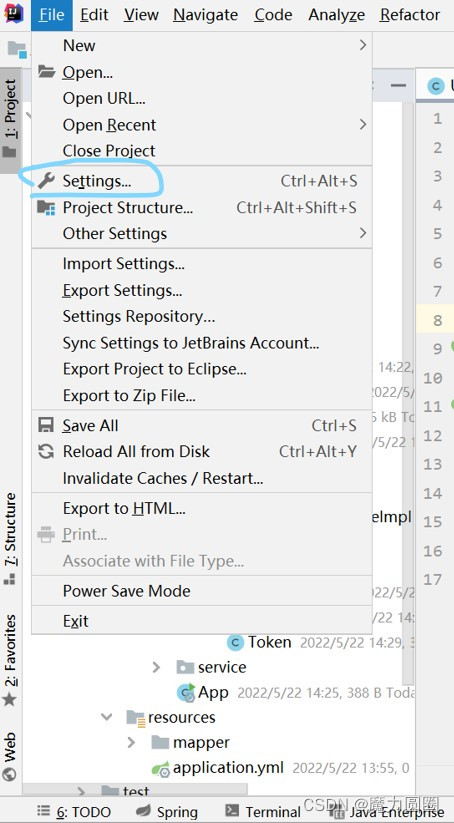Expand the service folder in project tree
Image resolution: width=454 pixels, height=823 pixels.
[156, 667]
